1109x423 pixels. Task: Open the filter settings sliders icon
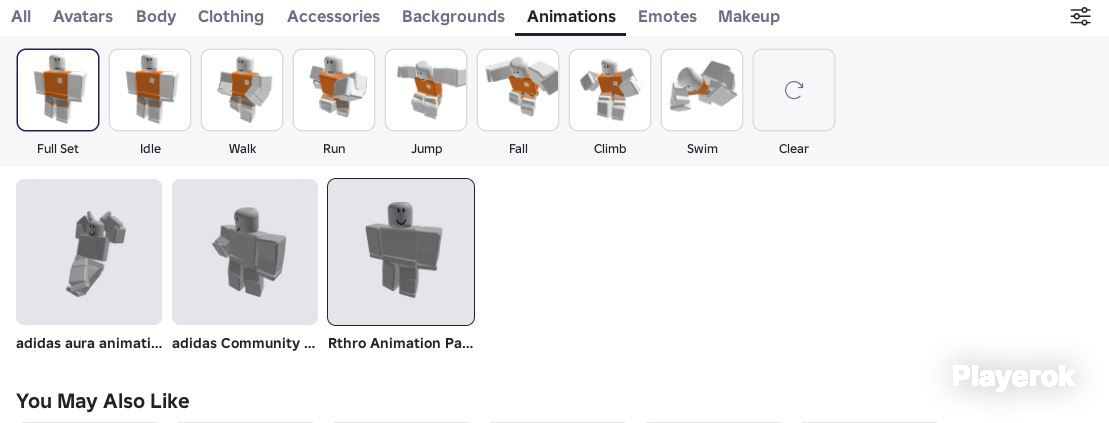point(1080,16)
